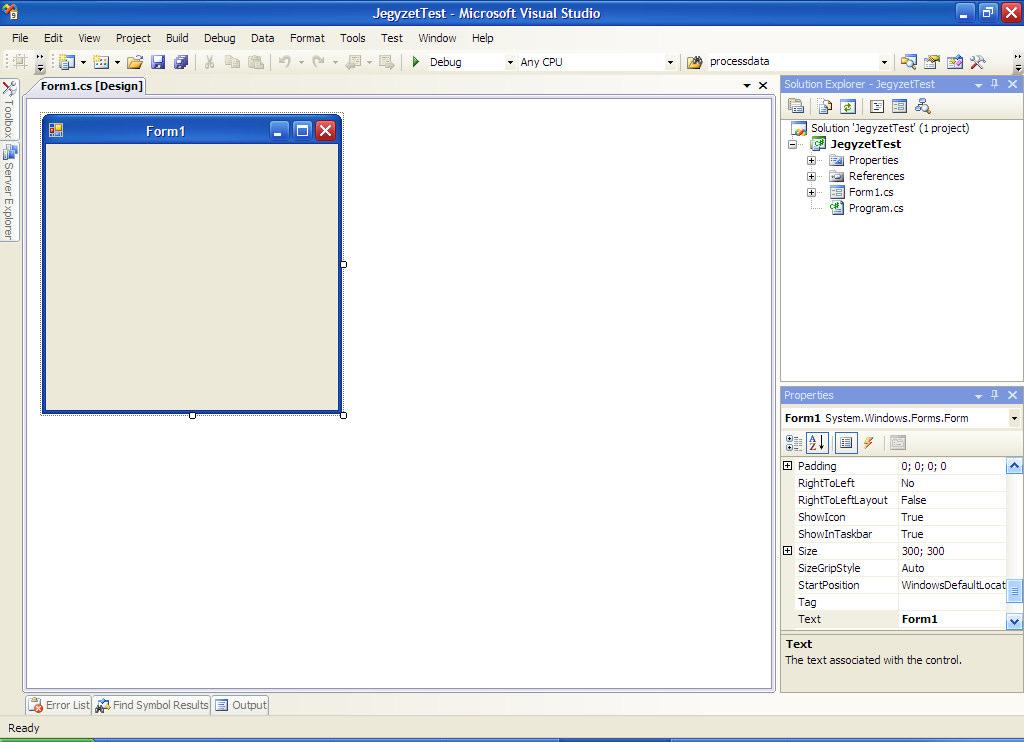
Task: Close the Form1.cs design document
Action: (763, 86)
